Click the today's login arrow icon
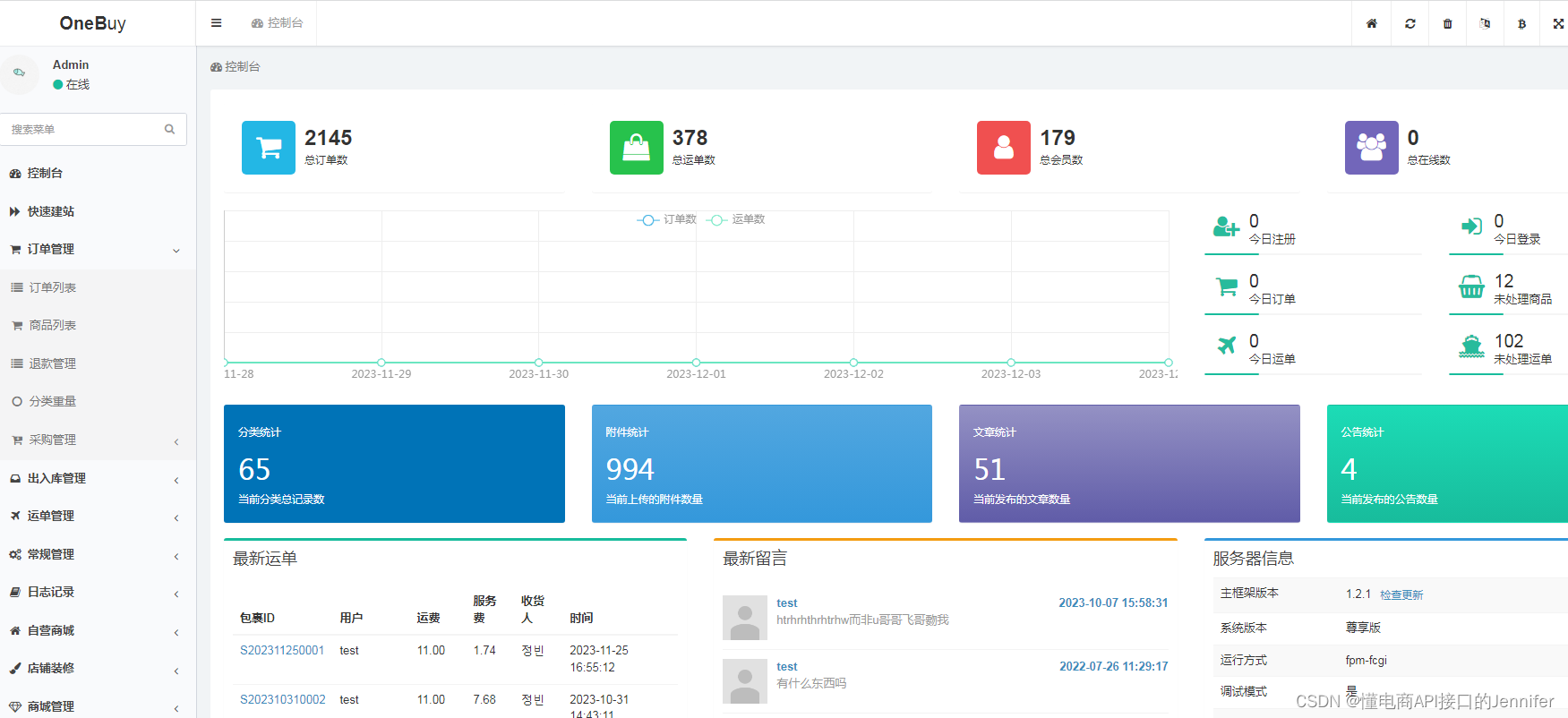Image resolution: width=1568 pixels, height=718 pixels. [1471, 227]
